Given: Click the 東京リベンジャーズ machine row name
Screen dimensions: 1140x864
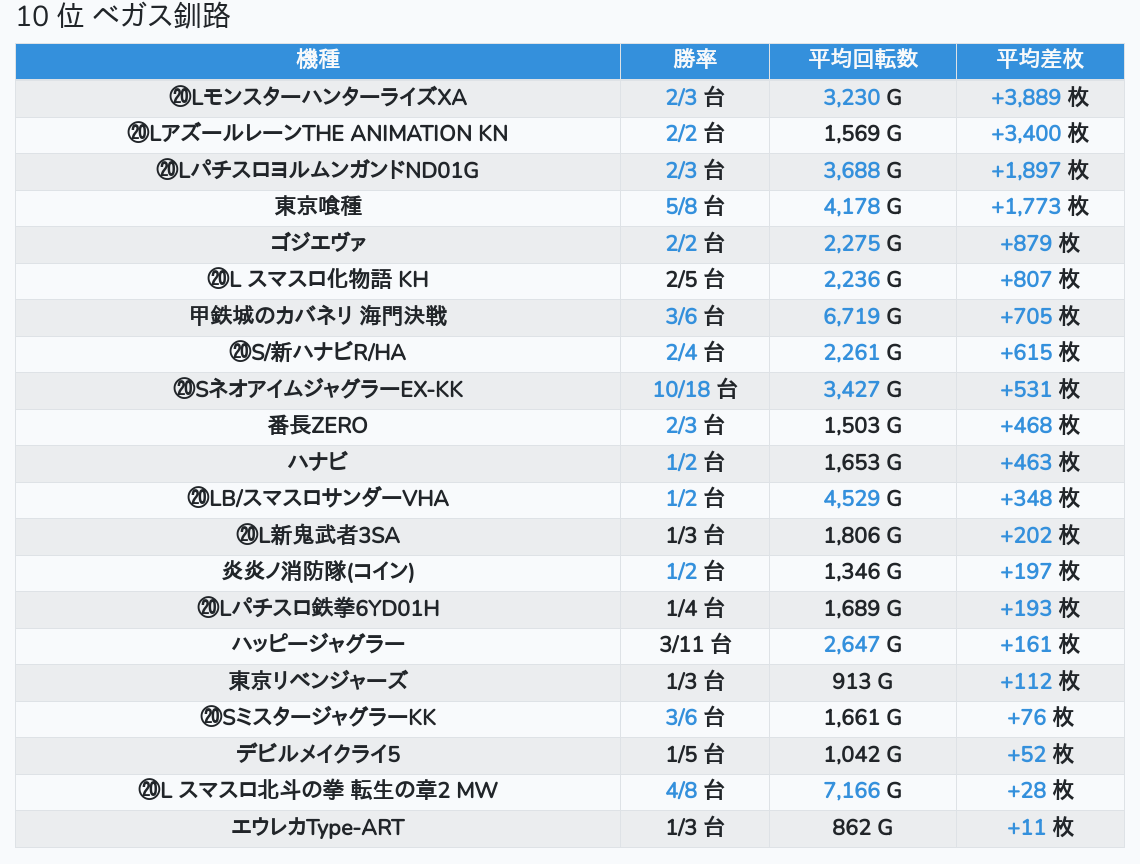Looking at the screenshot, I should pyautogui.click(x=318, y=681).
